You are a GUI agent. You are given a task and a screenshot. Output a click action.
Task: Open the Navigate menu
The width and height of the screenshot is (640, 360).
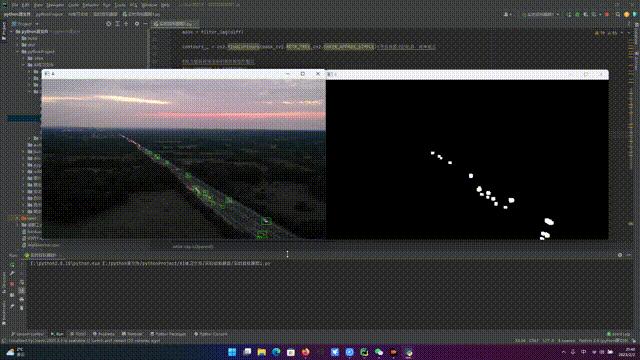[55, 5]
